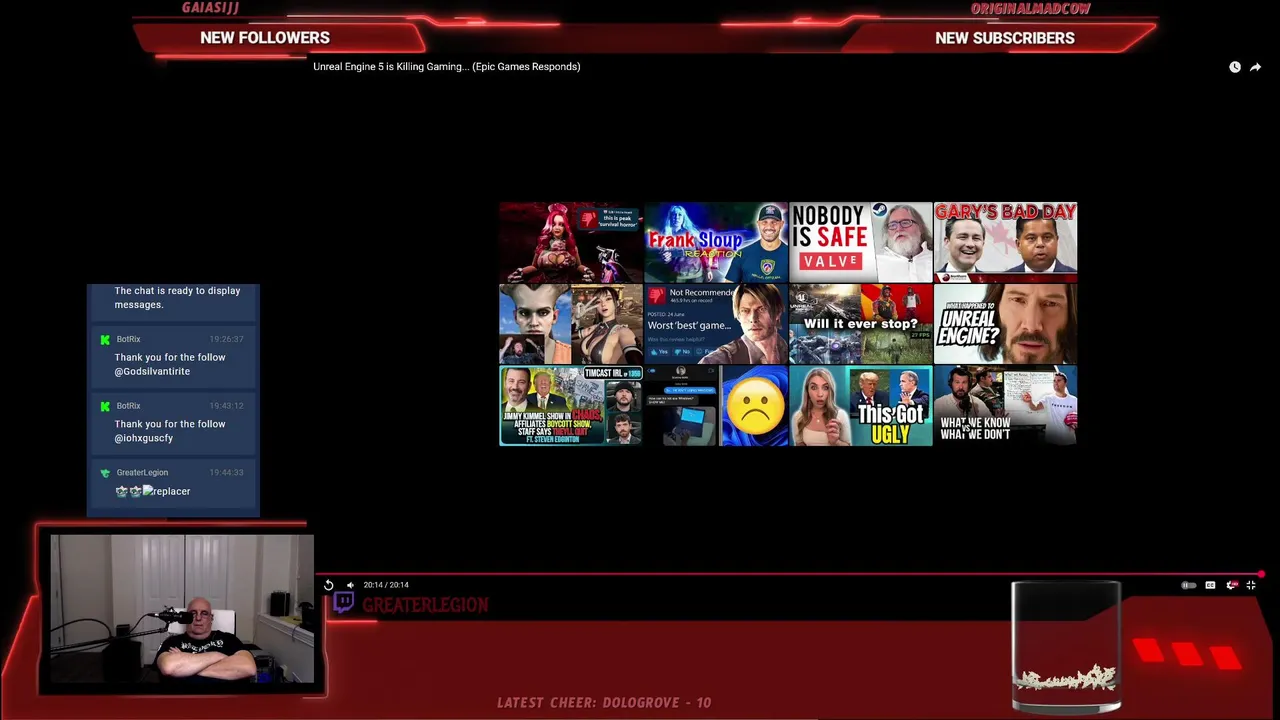The height and width of the screenshot is (720, 1280).
Task: Click the GREATERLEGION channel name text
Action: coord(425,605)
